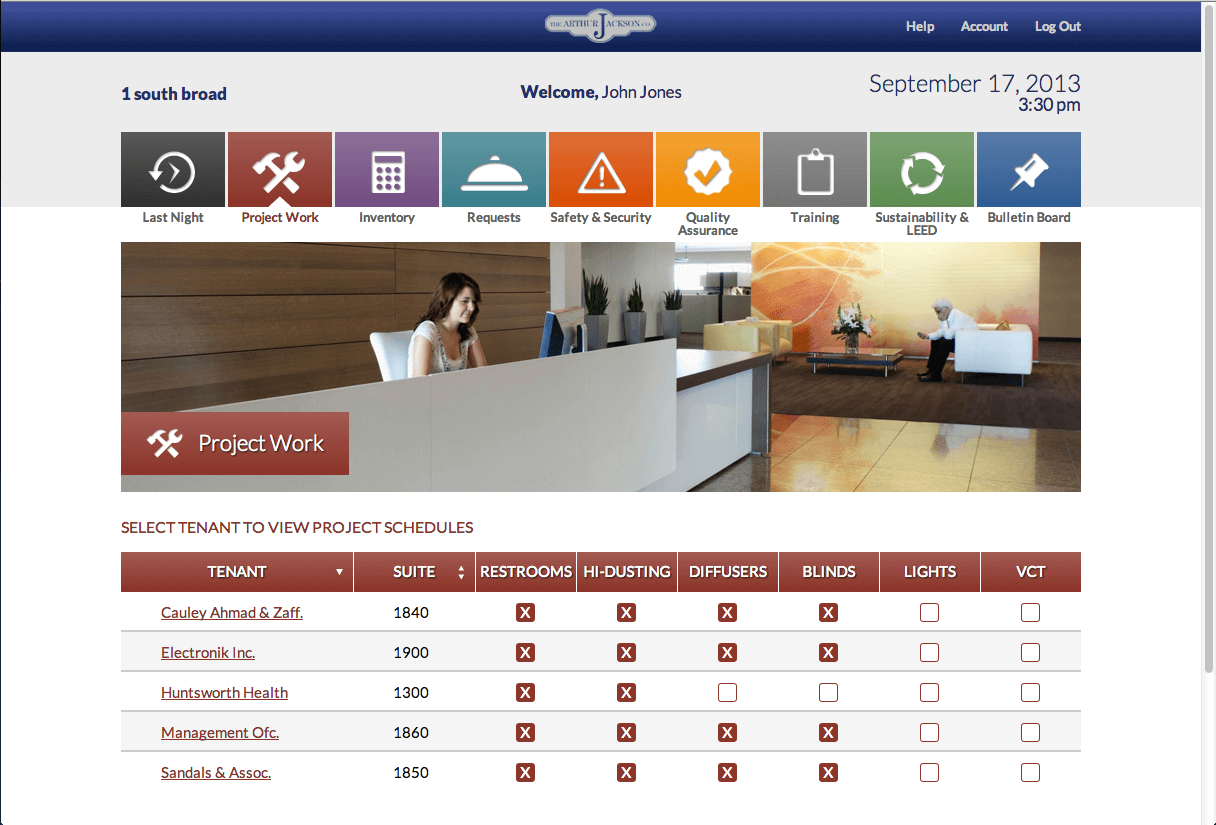Select the Inventory calculator icon

(387, 171)
